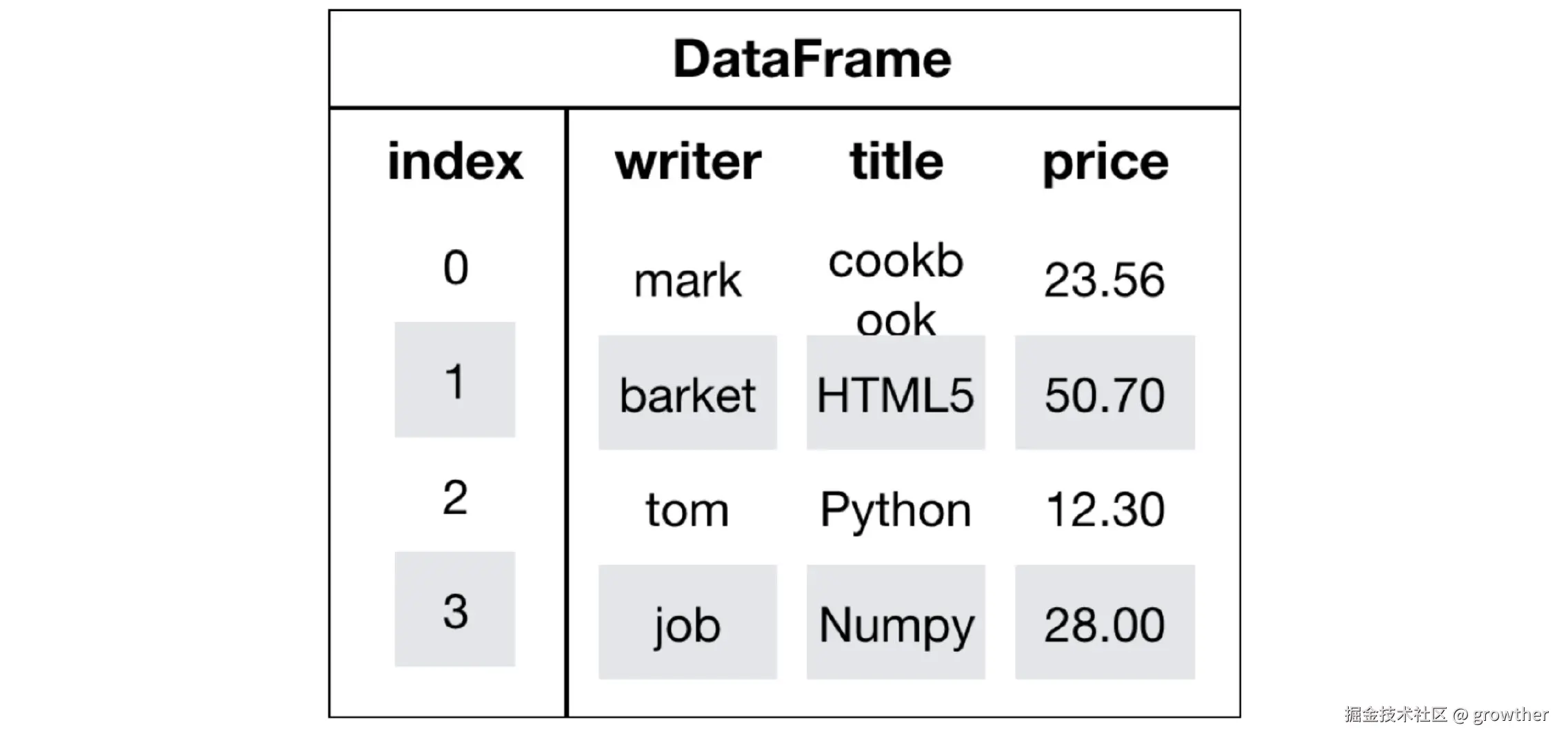Viewport: 1568px width, 745px height.
Task: Select the title column header
Action: tap(896, 162)
